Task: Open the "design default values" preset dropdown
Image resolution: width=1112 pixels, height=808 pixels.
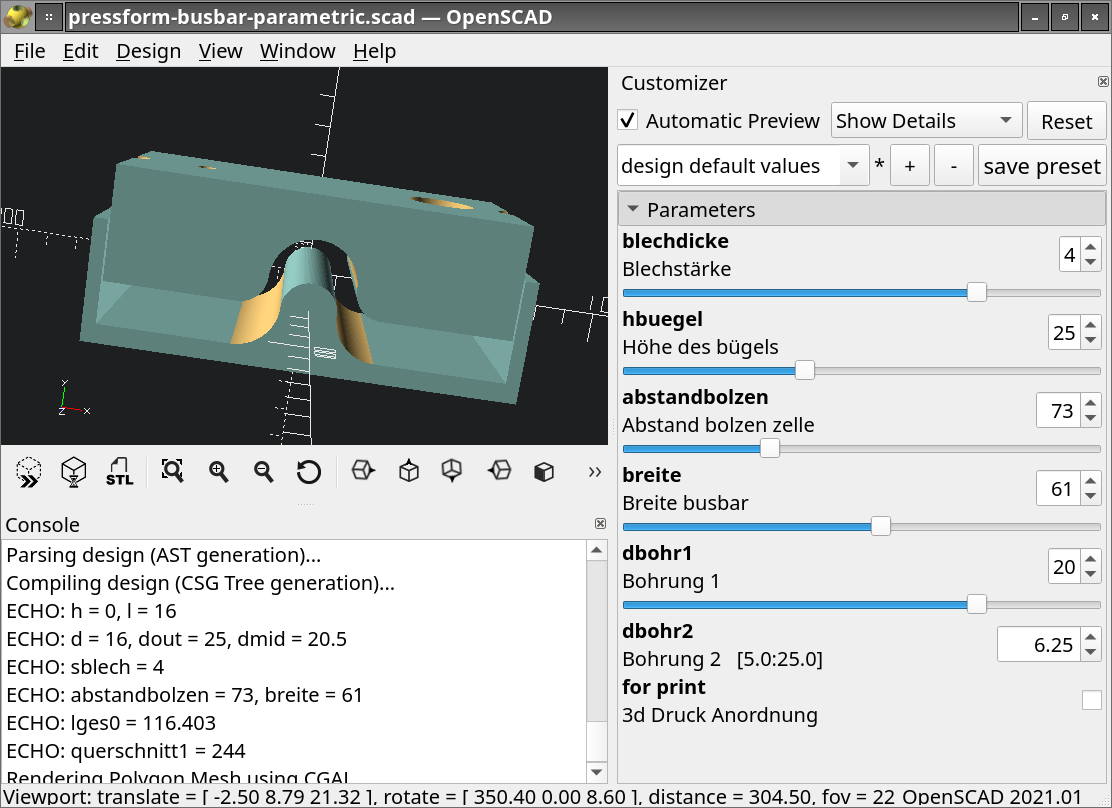Action: click(742, 166)
